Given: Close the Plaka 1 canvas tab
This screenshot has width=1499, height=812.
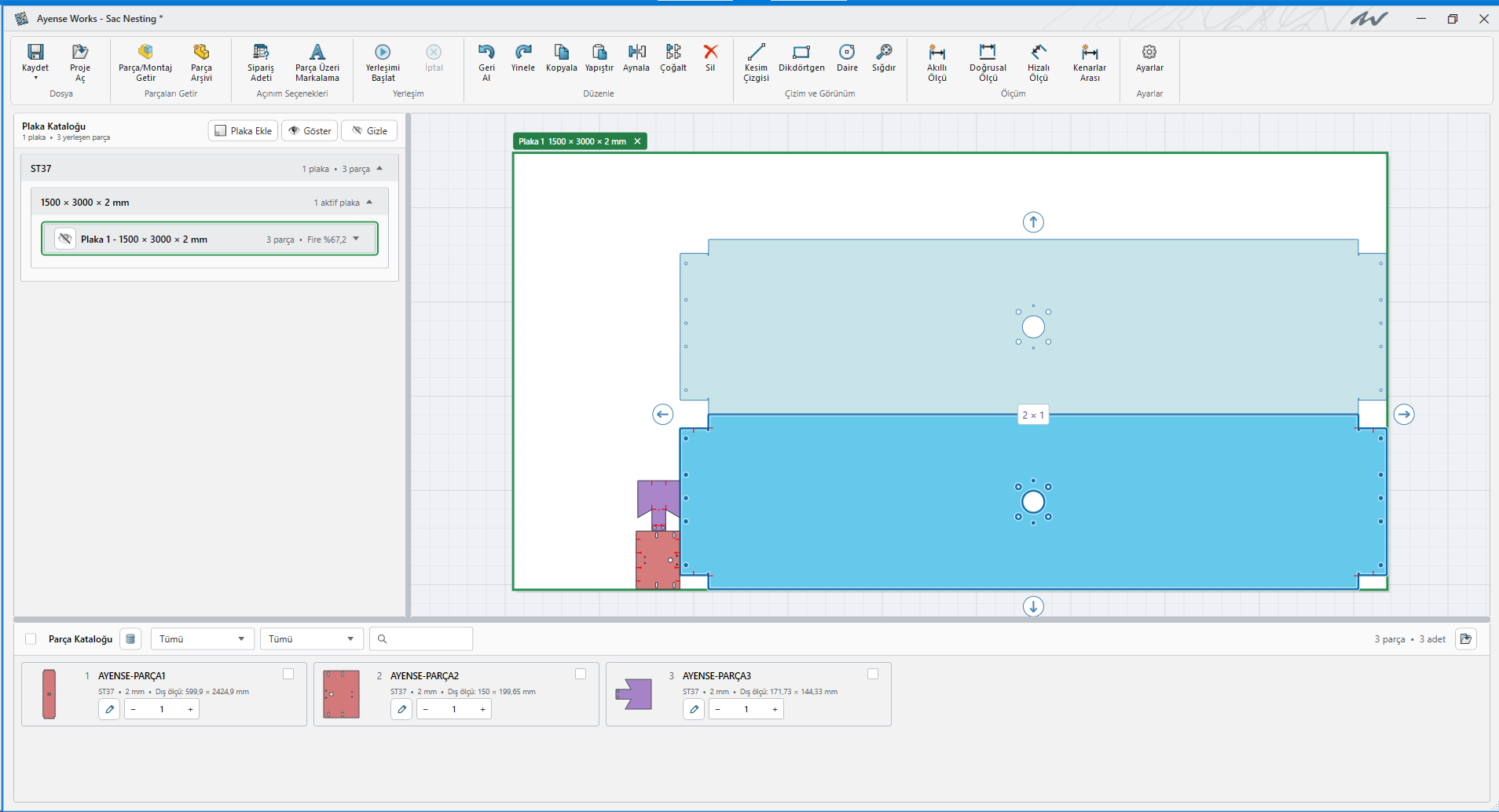Looking at the screenshot, I should [637, 141].
